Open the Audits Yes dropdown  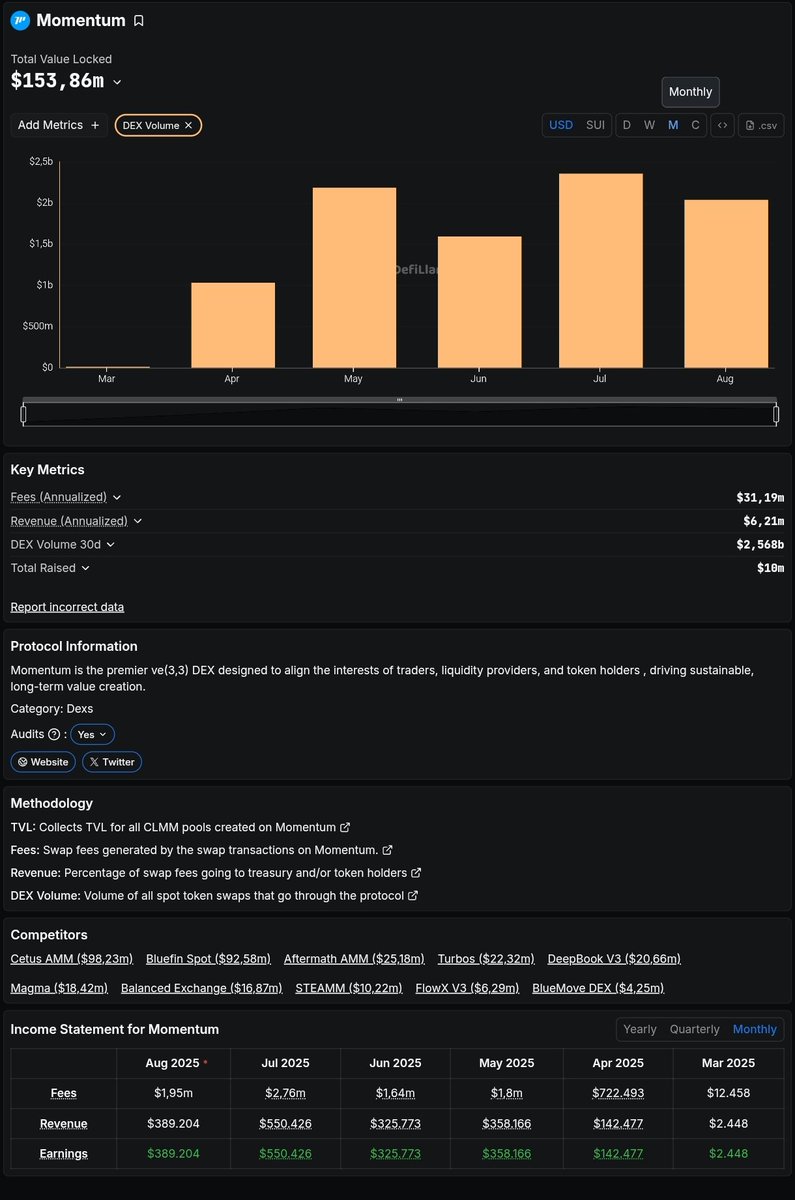pos(92,734)
